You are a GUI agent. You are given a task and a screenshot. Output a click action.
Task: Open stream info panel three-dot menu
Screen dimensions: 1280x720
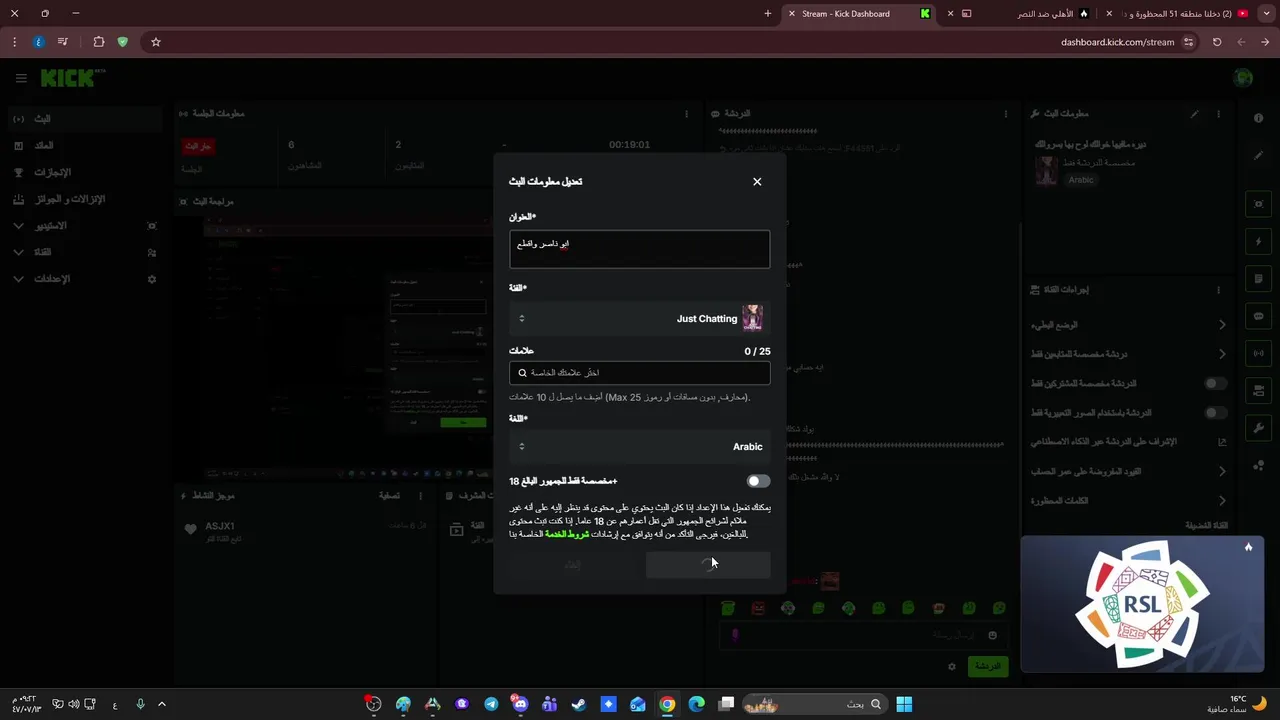pos(1218,114)
